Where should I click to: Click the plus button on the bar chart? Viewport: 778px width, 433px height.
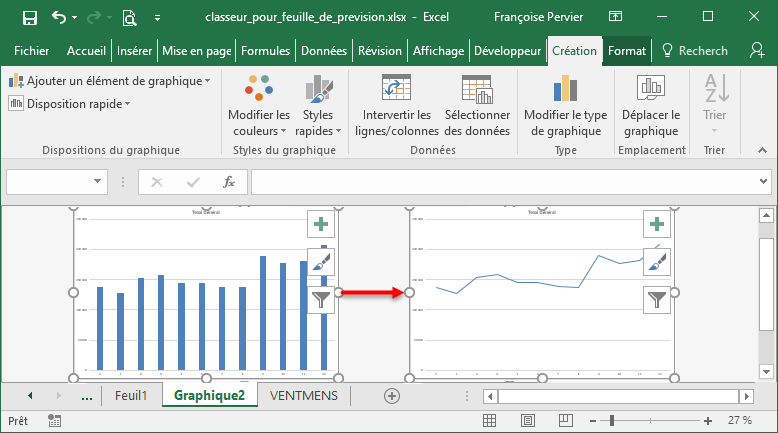pyautogui.click(x=320, y=225)
